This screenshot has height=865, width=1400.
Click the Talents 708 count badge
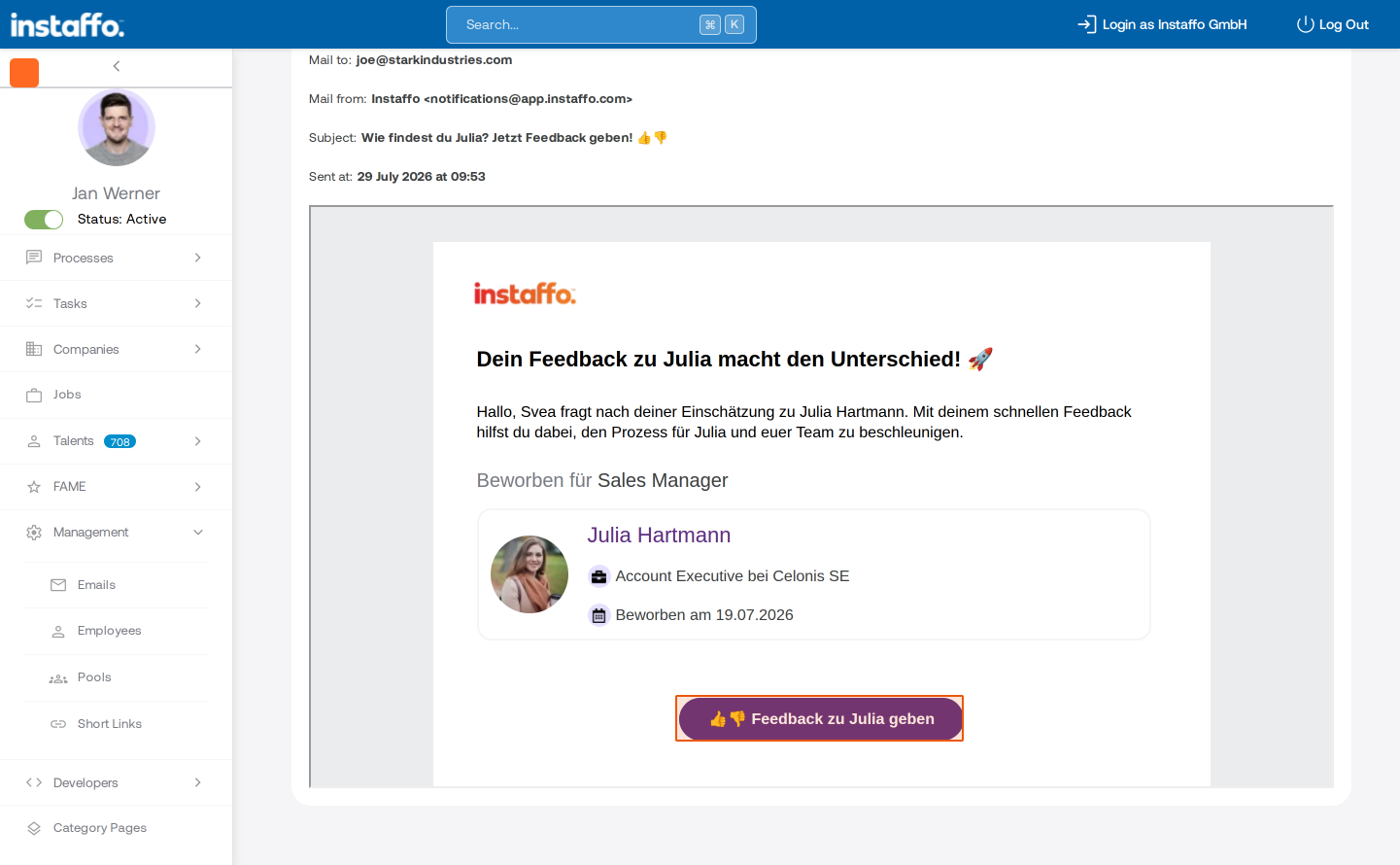[120, 441]
